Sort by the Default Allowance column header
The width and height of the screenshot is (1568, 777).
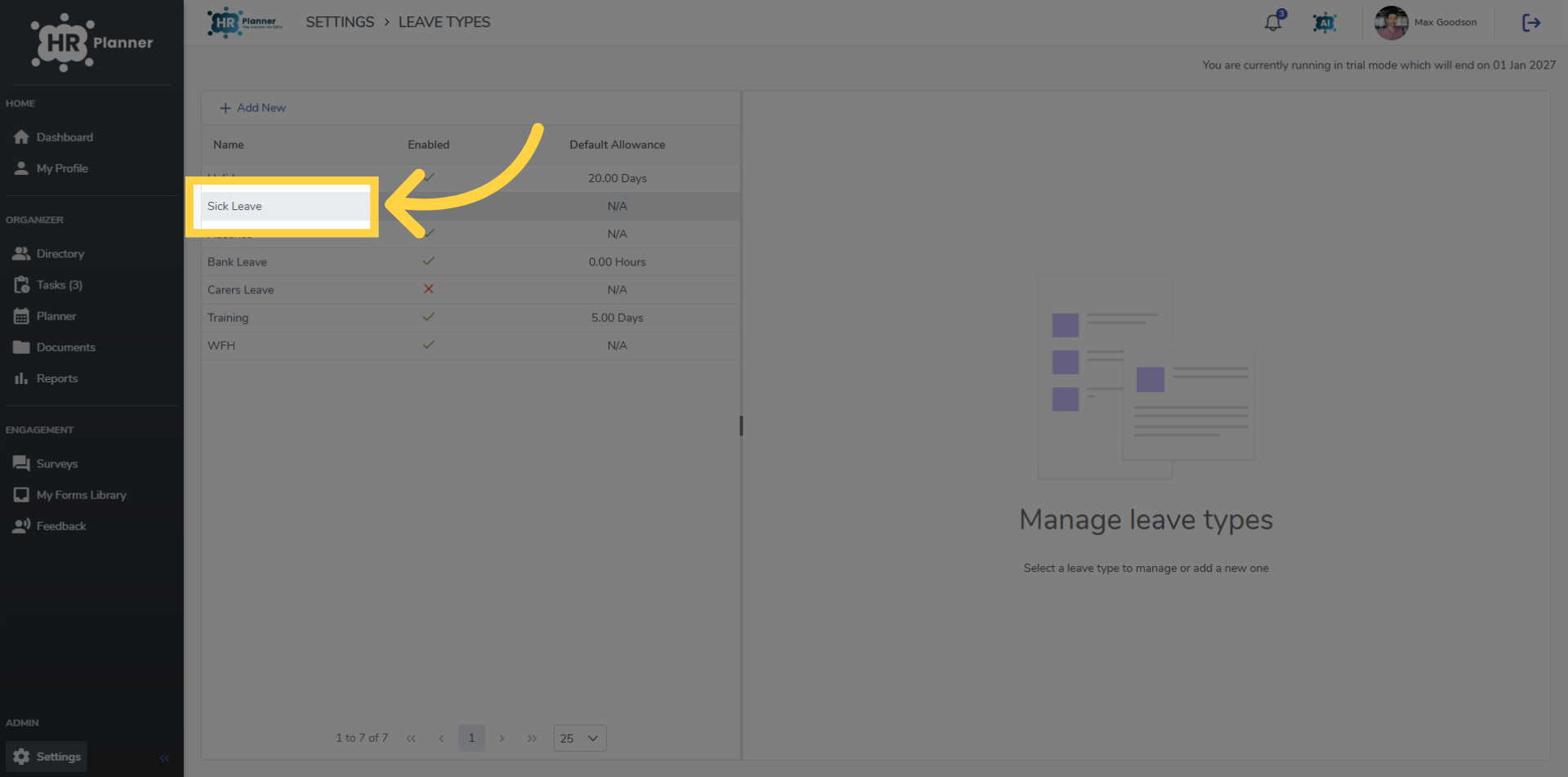point(617,145)
